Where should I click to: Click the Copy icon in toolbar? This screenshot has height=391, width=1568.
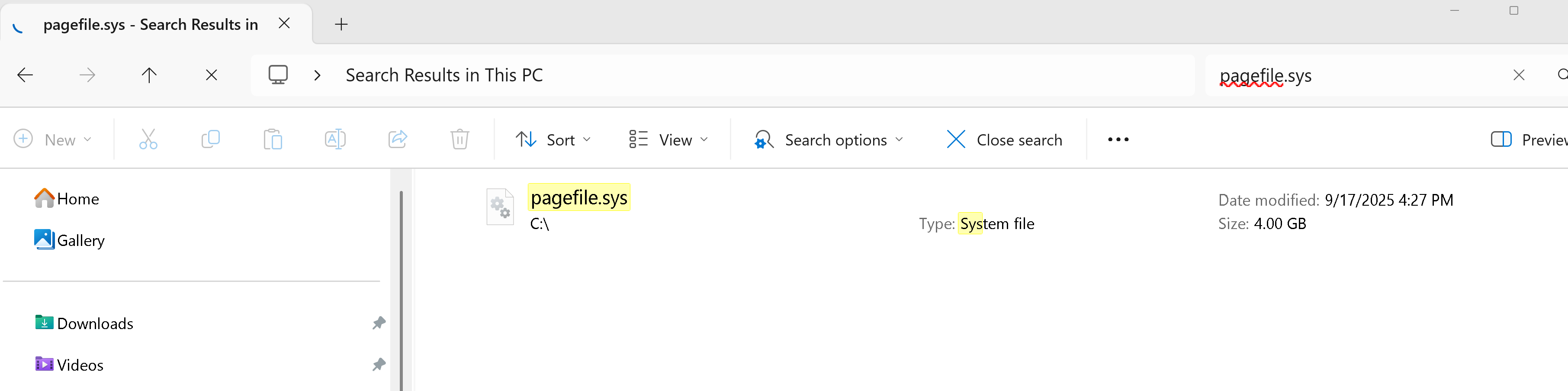coord(211,139)
